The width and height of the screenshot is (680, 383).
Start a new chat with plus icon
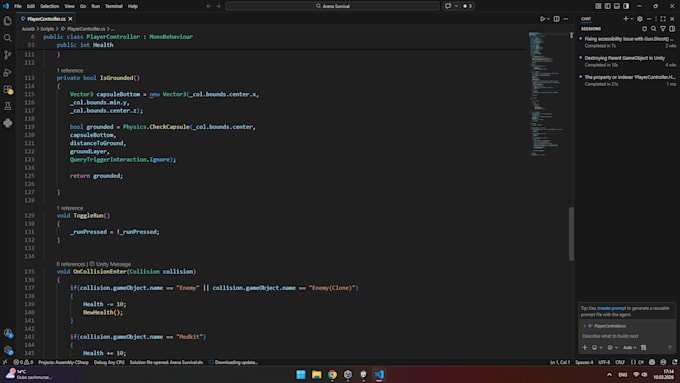pyautogui.click(x=625, y=19)
